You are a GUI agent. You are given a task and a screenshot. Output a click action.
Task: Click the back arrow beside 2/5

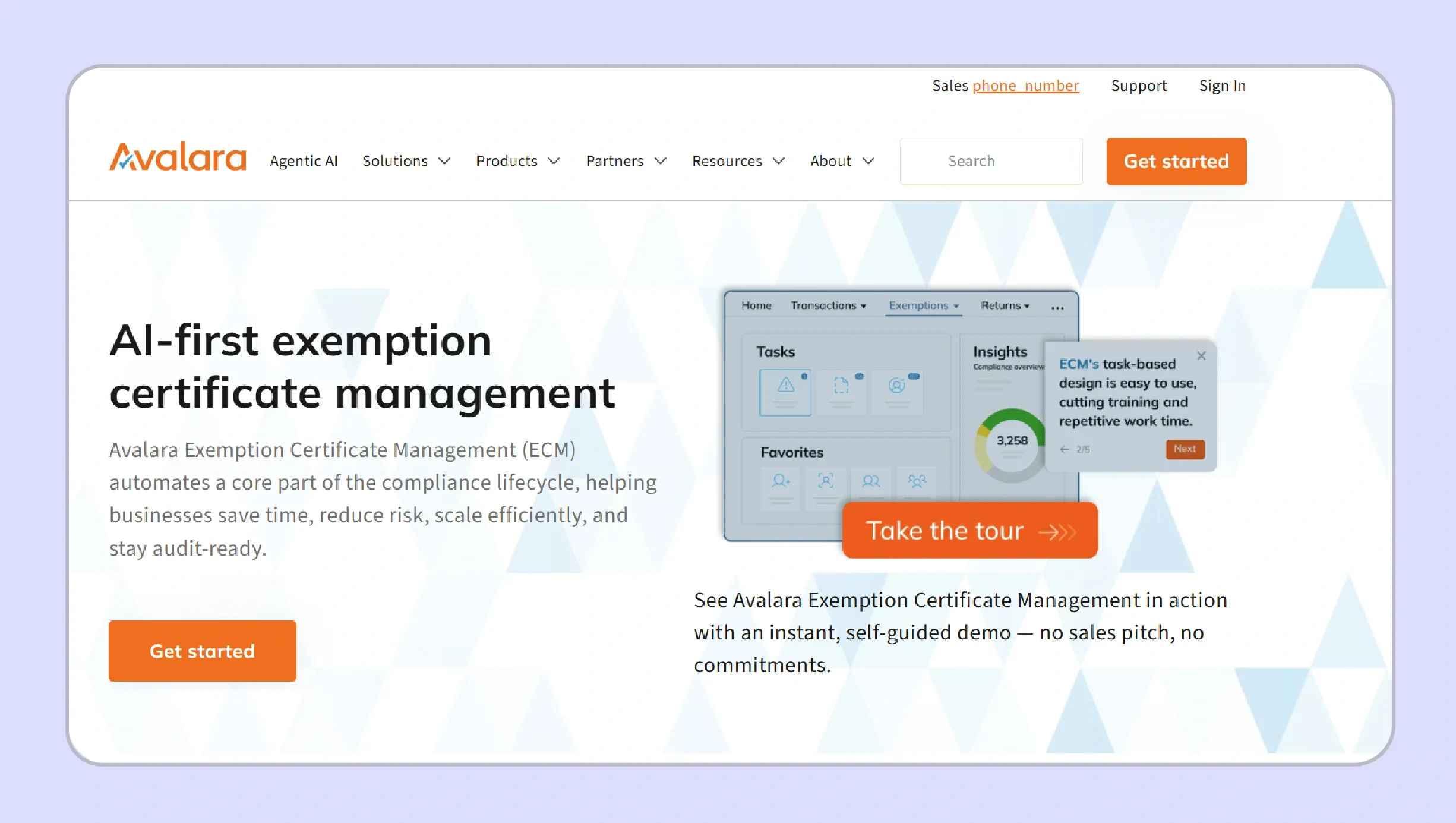1065,449
